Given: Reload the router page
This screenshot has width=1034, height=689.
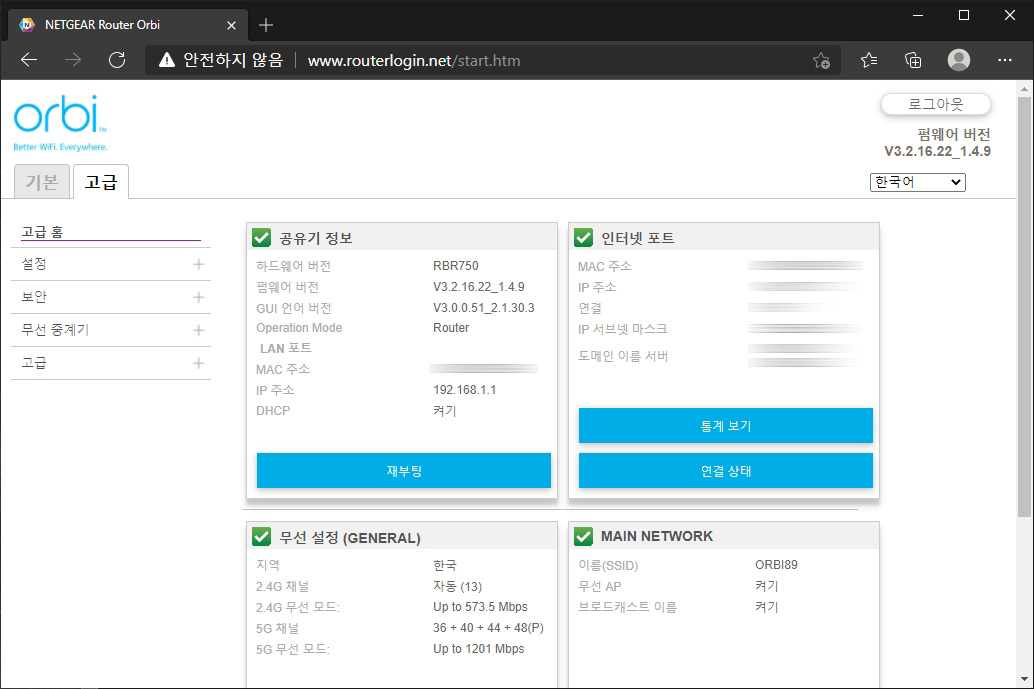Looking at the screenshot, I should pyautogui.click(x=117, y=60).
